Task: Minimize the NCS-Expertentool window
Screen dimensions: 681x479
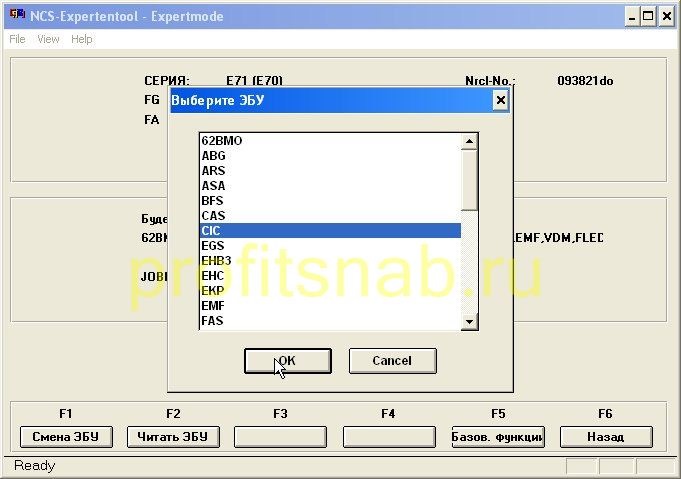Action: click(x=632, y=17)
